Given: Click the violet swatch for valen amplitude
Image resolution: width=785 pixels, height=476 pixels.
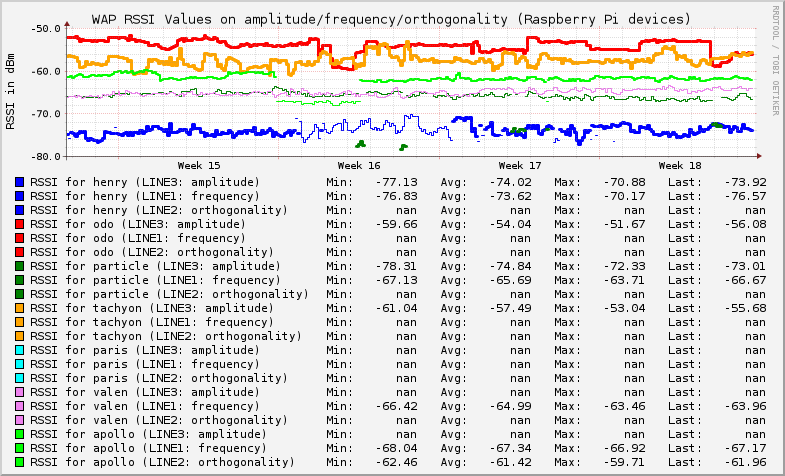Looking at the screenshot, I should 20,392.
